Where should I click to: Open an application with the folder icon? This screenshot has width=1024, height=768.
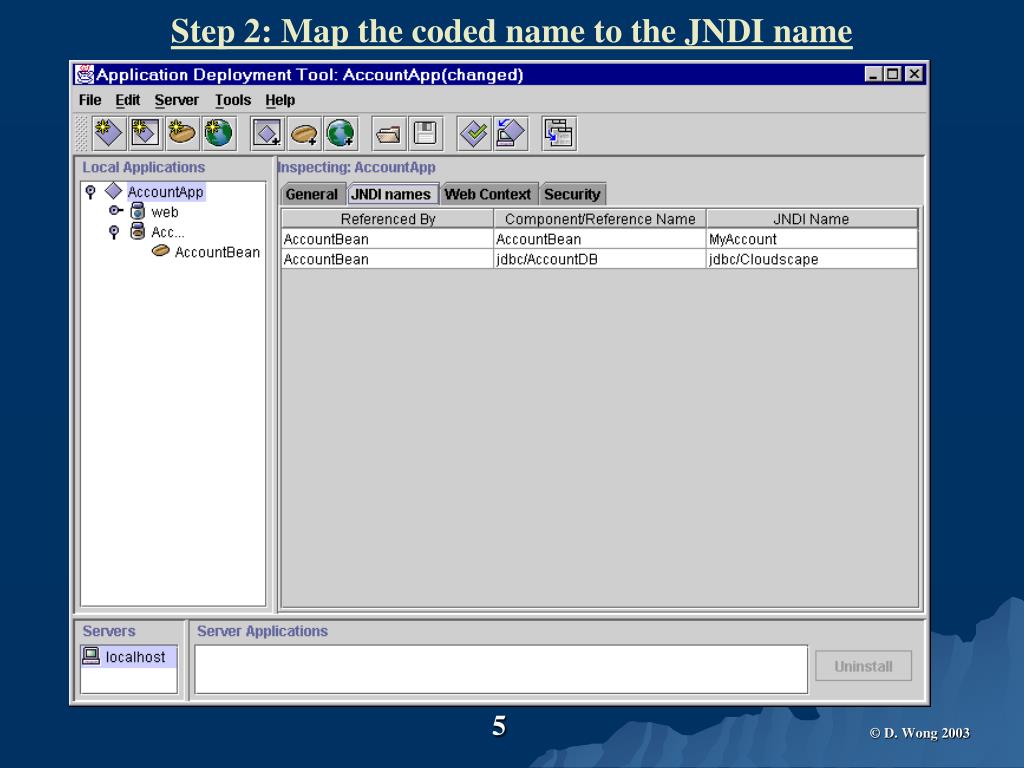point(390,132)
